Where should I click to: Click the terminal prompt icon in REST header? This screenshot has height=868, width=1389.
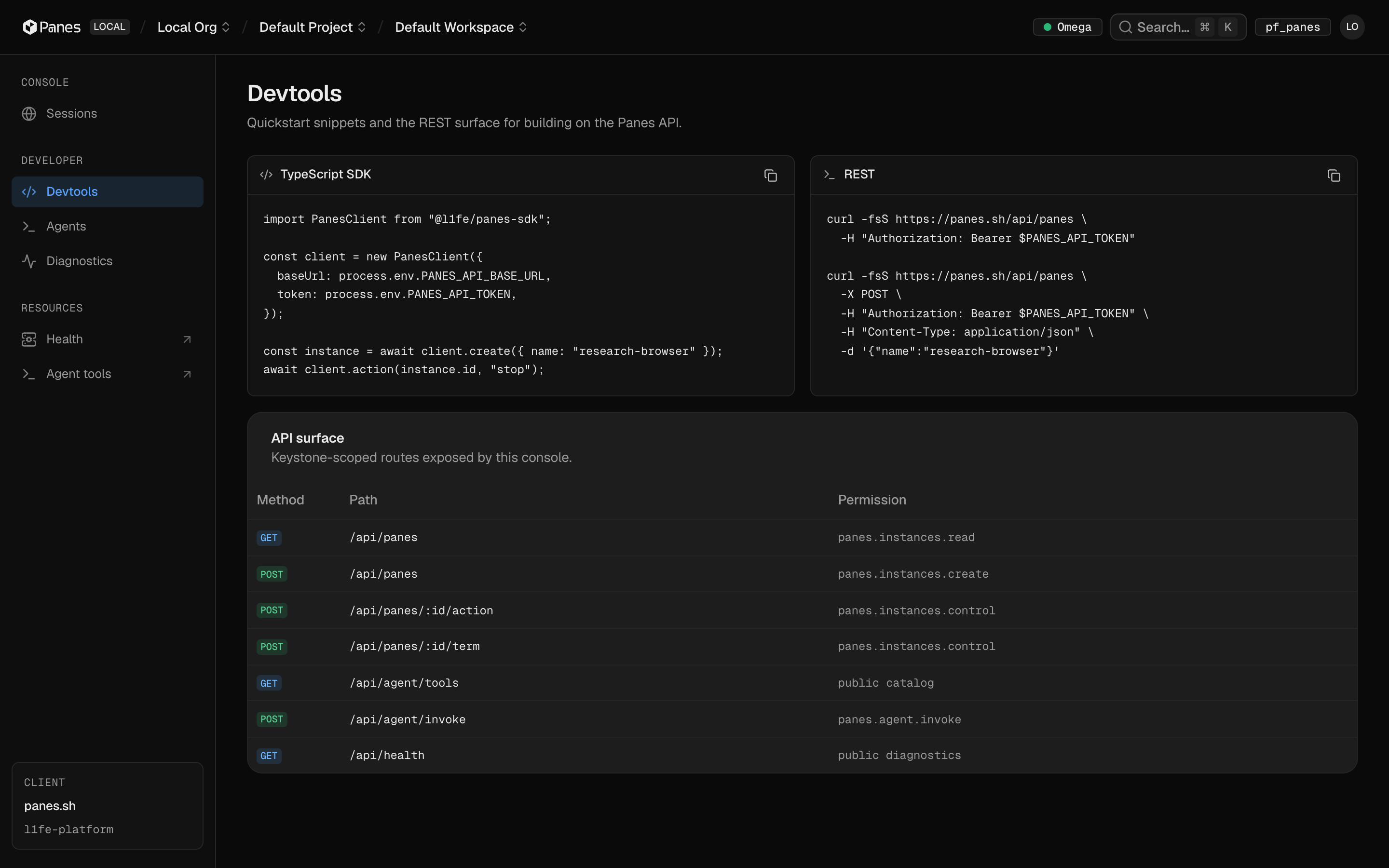tap(829, 175)
